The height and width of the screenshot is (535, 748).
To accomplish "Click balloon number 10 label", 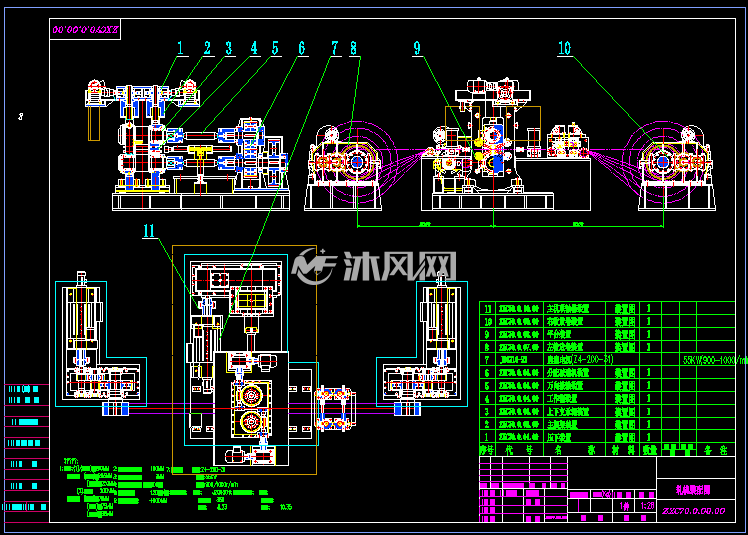I will (x=564, y=48).
